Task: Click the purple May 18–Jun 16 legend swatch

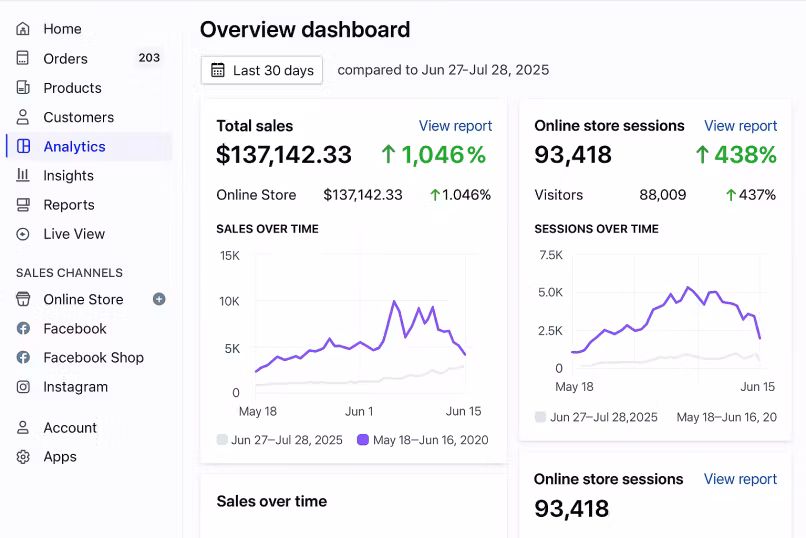Action: coord(363,439)
